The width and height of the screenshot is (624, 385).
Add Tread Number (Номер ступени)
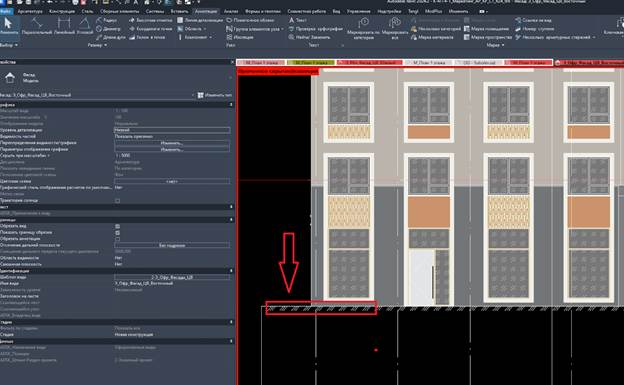pyautogui.click(x=534, y=29)
